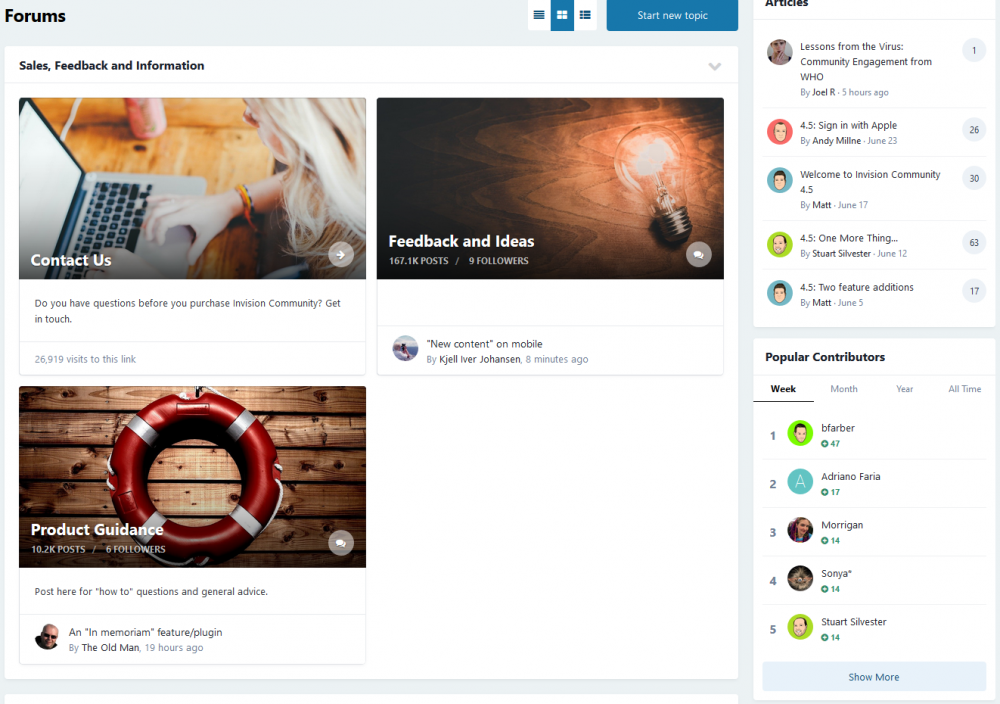Screen dimensions: 1000x704
Task: Click Kjell Iver Johansen's avatar
Action: (405, 350)
